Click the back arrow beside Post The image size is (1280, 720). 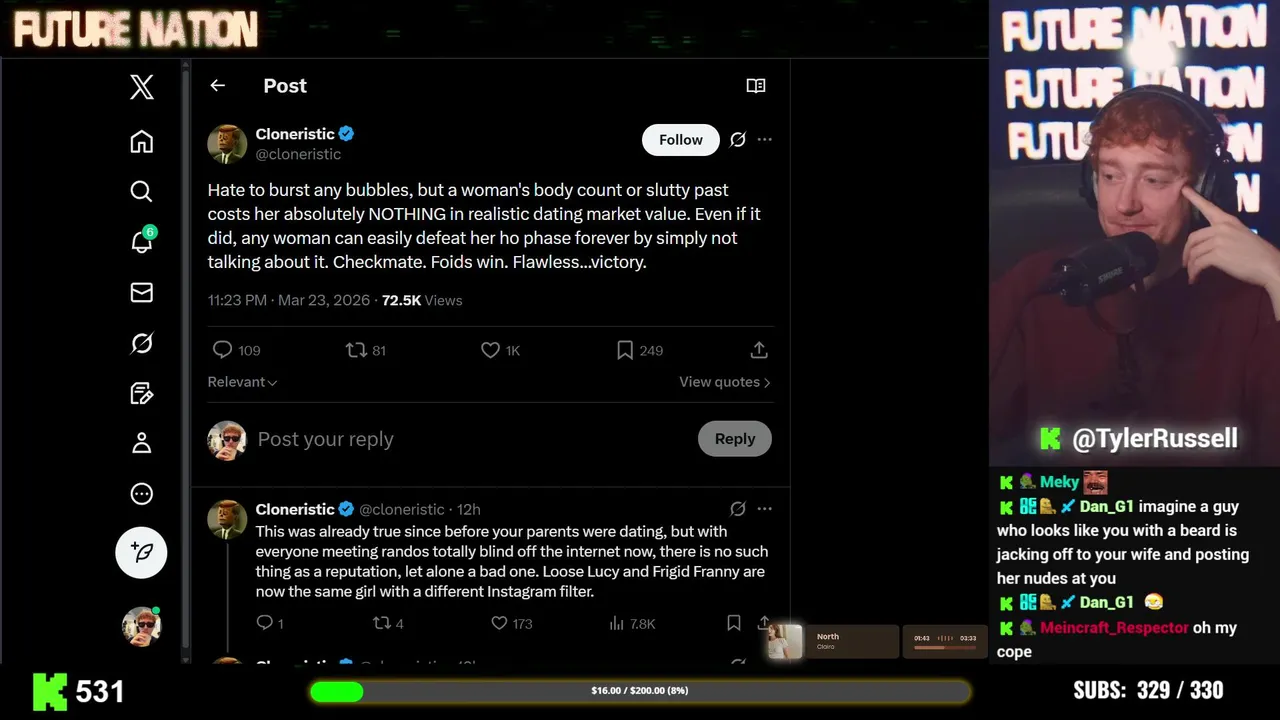tap(217, 86)
